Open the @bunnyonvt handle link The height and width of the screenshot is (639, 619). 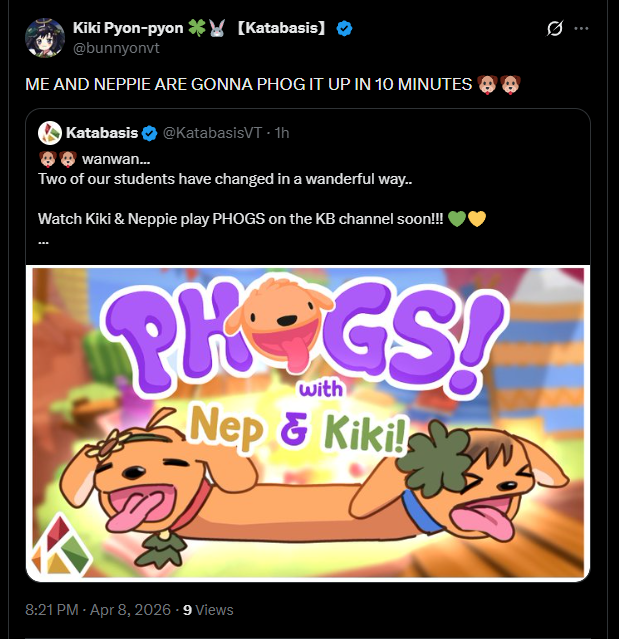pyautogui.click(x=116, y=48)
